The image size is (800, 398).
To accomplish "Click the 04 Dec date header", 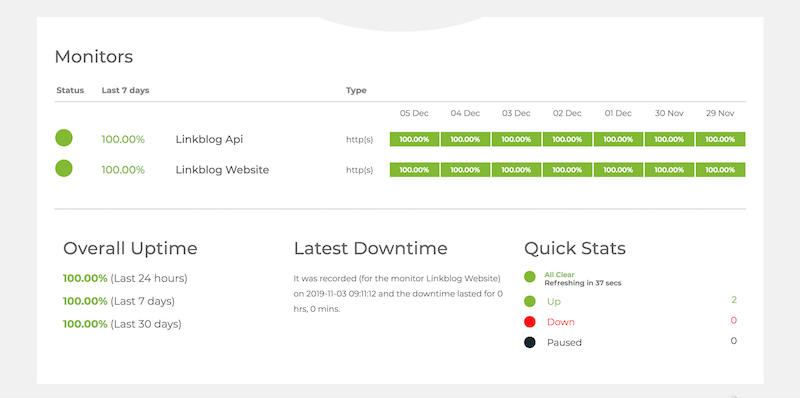I will [x=465, y=113].
